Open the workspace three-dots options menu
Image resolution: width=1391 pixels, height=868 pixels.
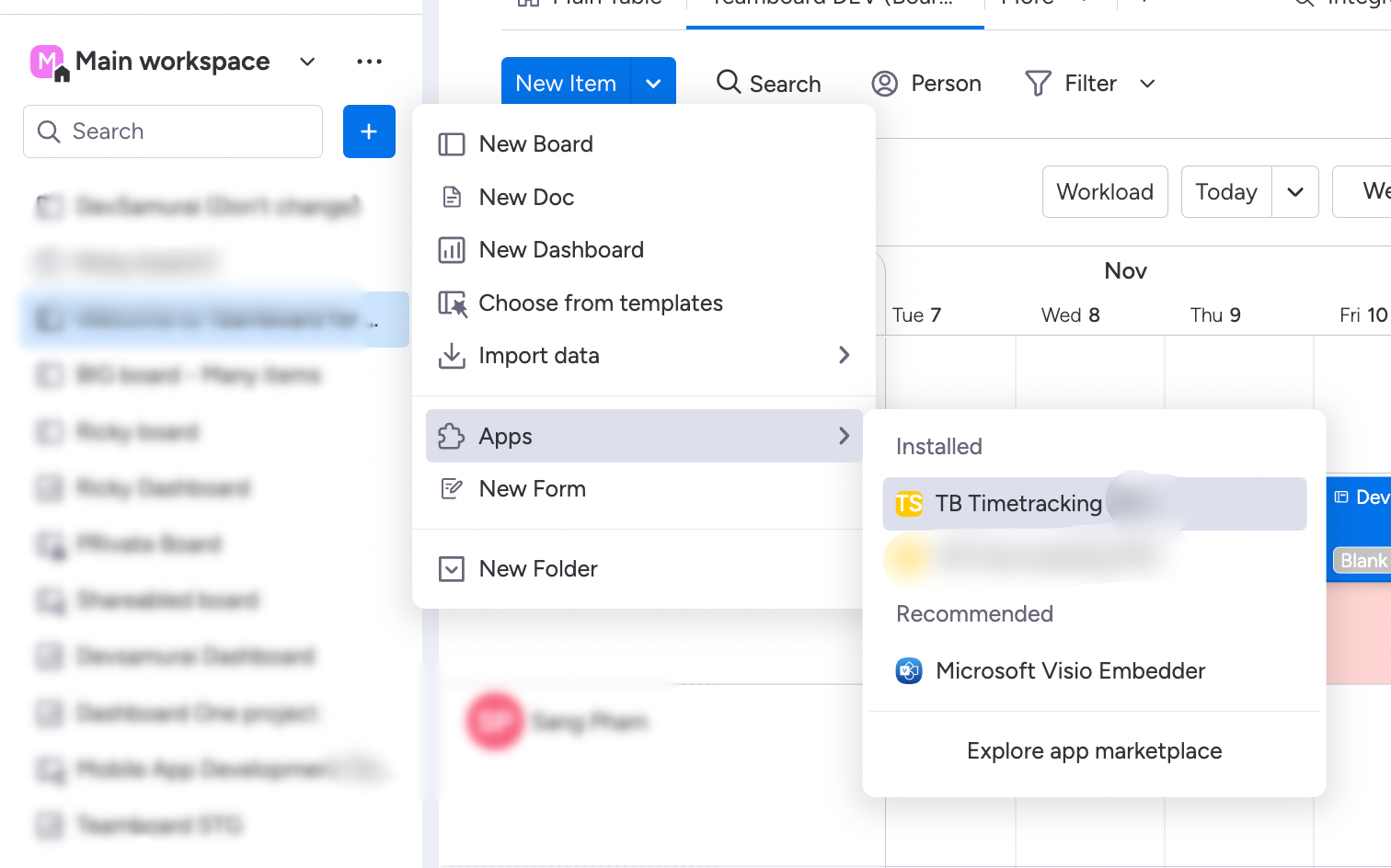(369, 62)
